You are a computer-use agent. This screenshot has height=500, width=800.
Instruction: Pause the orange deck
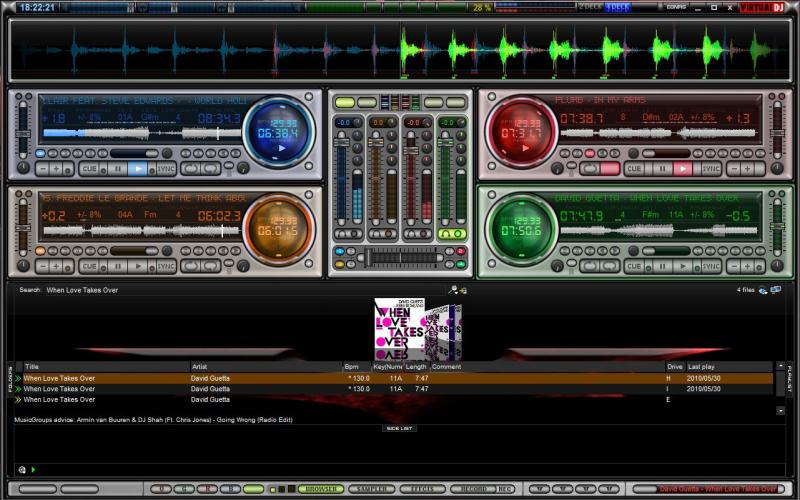click(x=118, y=266)
